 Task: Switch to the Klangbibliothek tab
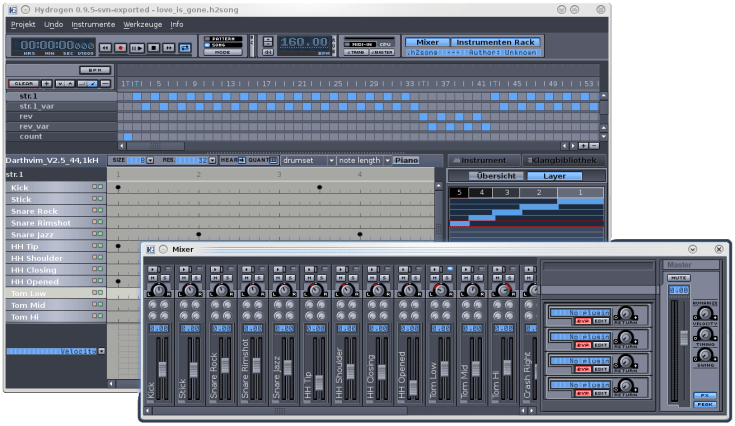(566, 160)
